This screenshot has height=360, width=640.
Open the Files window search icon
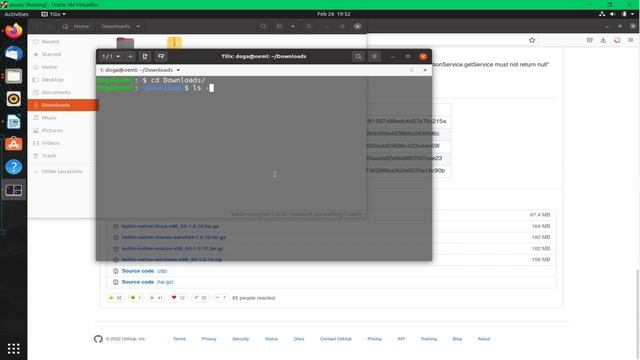[x=264, y=26]
